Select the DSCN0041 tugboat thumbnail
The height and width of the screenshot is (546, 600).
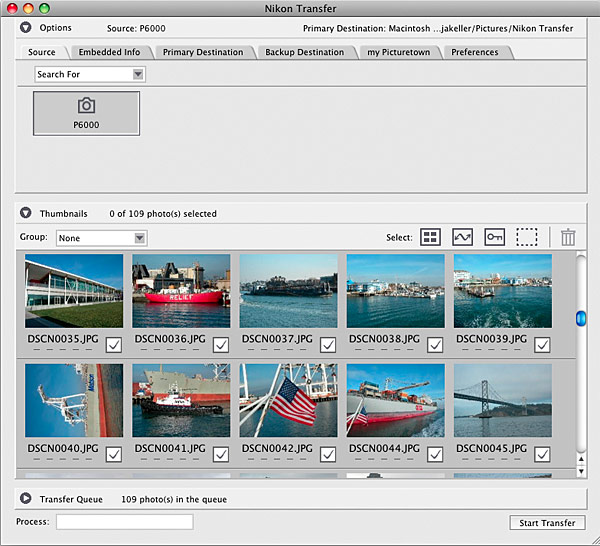click(x=181, y=400)
